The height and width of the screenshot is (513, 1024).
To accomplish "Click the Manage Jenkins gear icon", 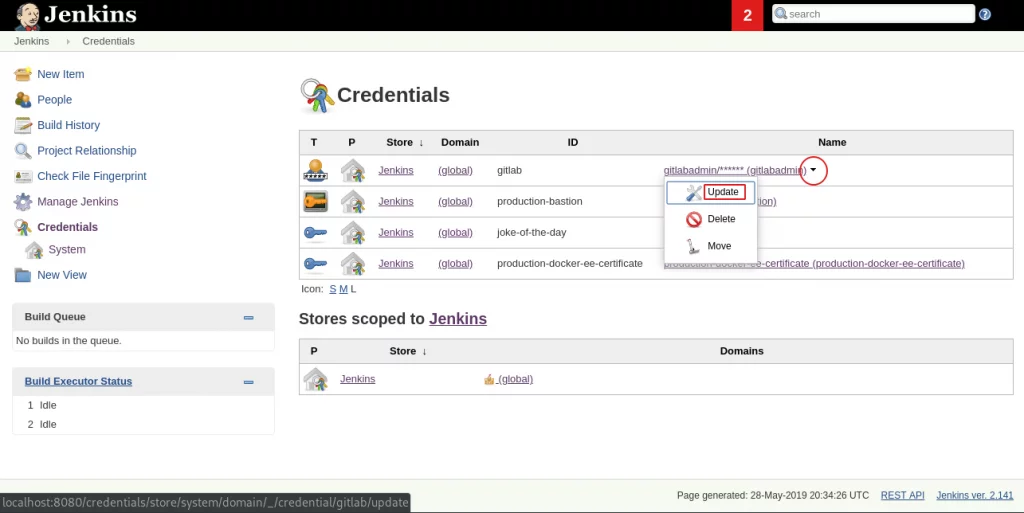I will [23, 202].
